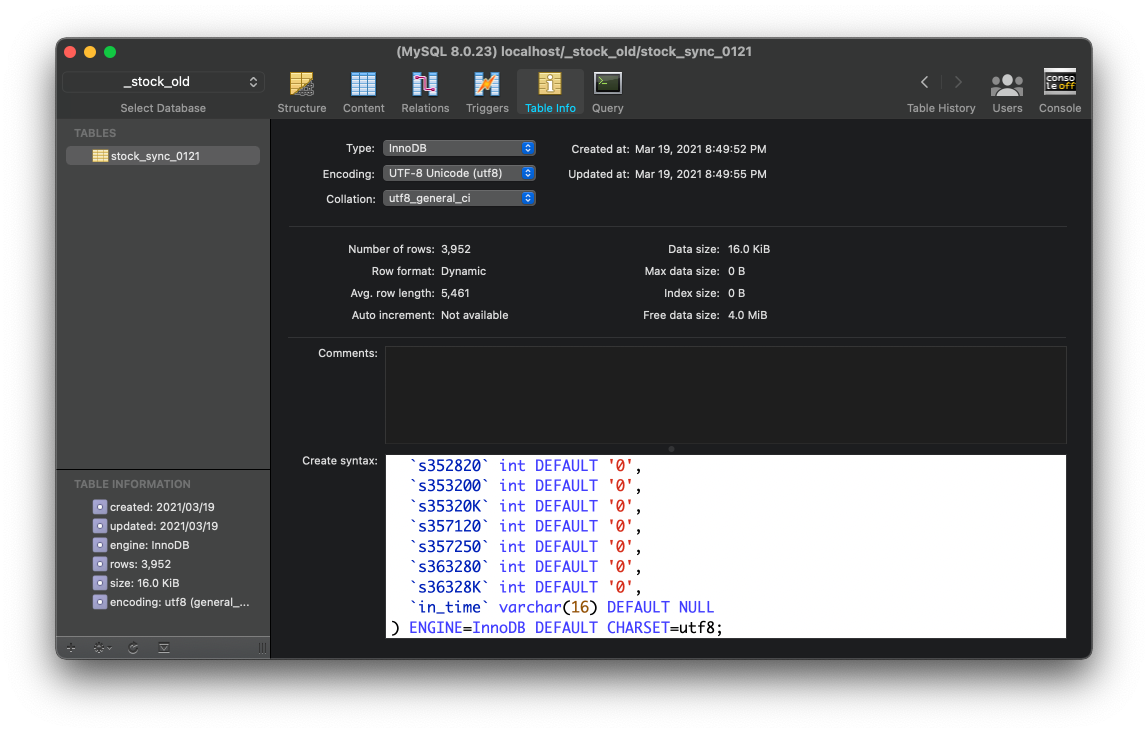Viewport: 1148px width, 733px height.
Task: Open the gear actions menu
Action: point(102,648)
